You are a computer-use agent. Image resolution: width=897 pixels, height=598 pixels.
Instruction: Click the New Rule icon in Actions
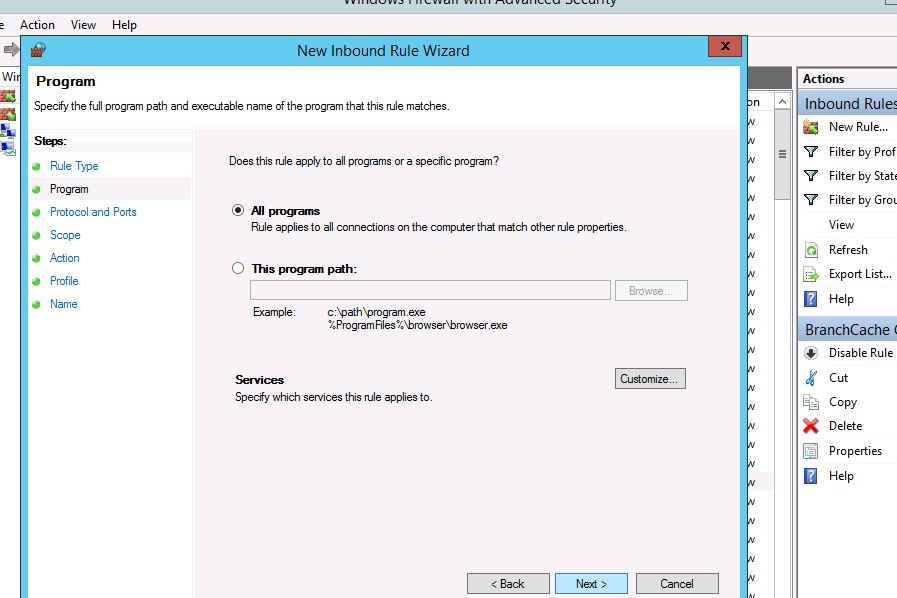[x=811, y=127]
